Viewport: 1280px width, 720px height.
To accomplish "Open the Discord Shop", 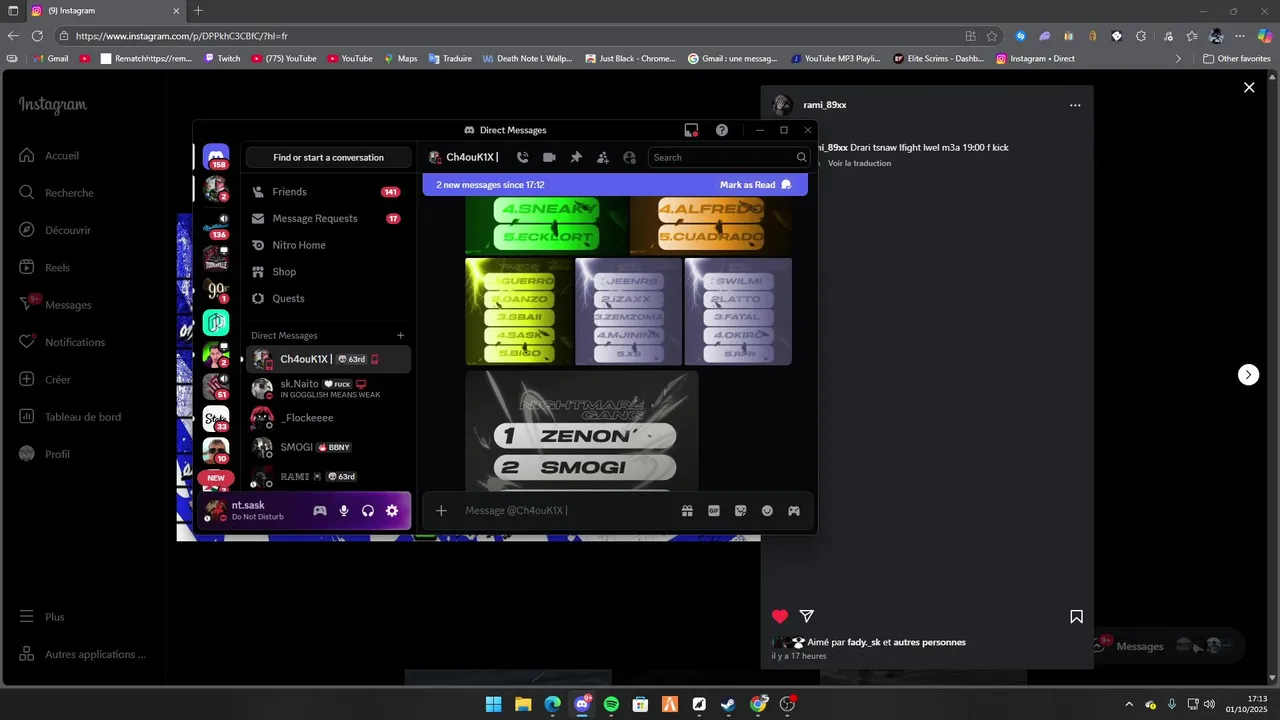I will (x=328, y=272).
